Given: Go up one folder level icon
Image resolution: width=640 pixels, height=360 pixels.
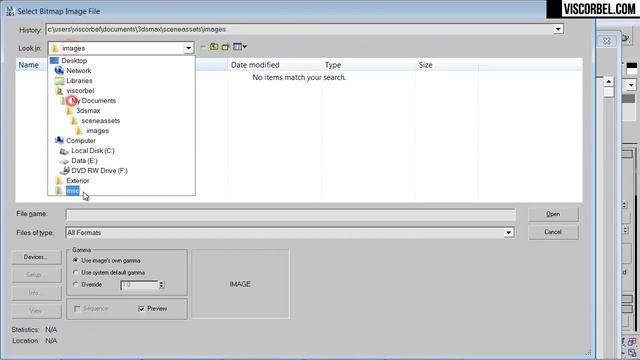Looking at the screenshot, I should click(214, 47).
